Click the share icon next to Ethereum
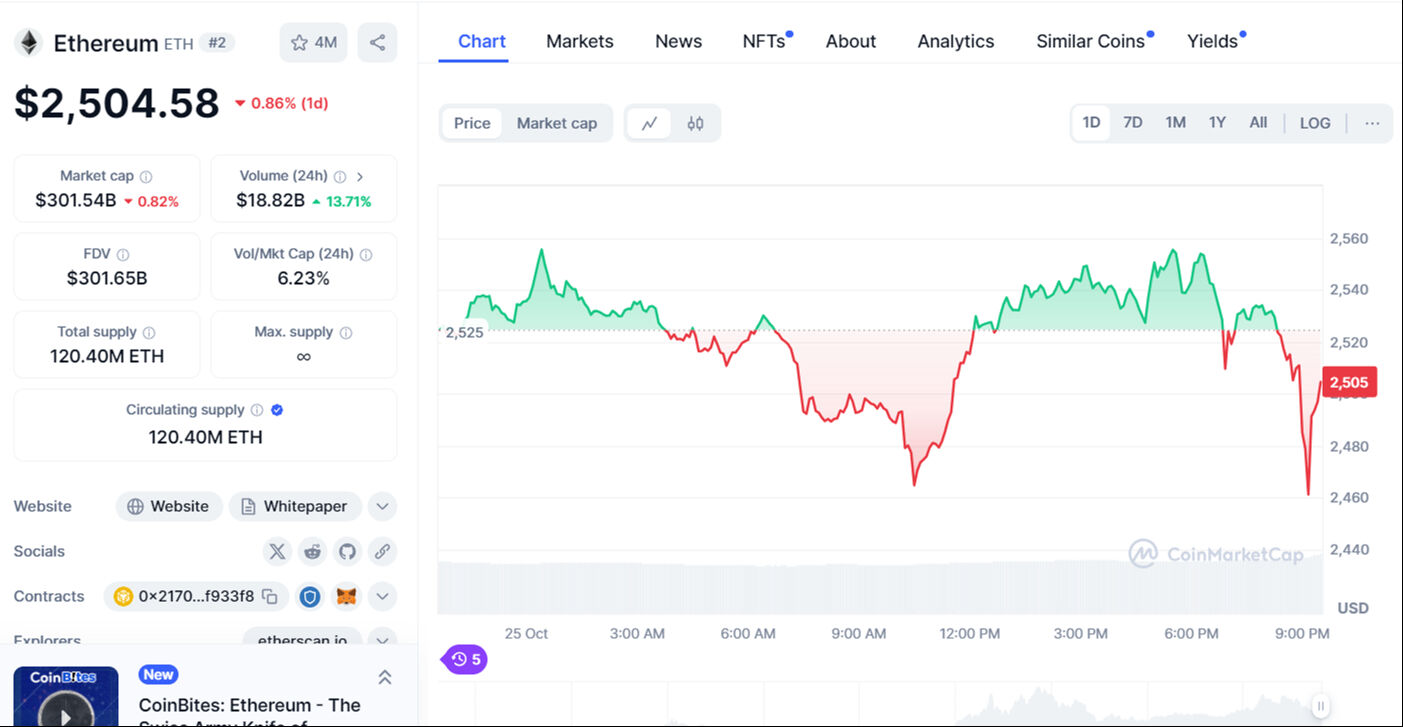The image size is (1403, 727). [x=377, y=42]
